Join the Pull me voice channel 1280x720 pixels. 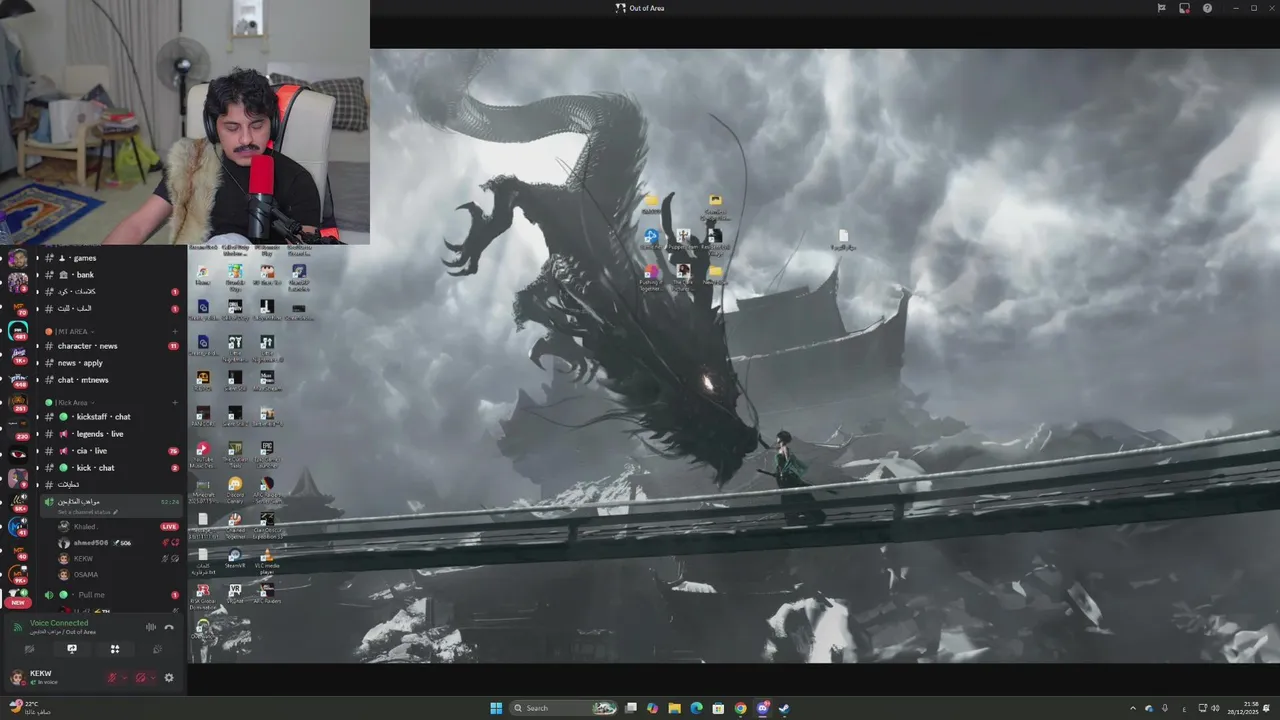[110, 595]
